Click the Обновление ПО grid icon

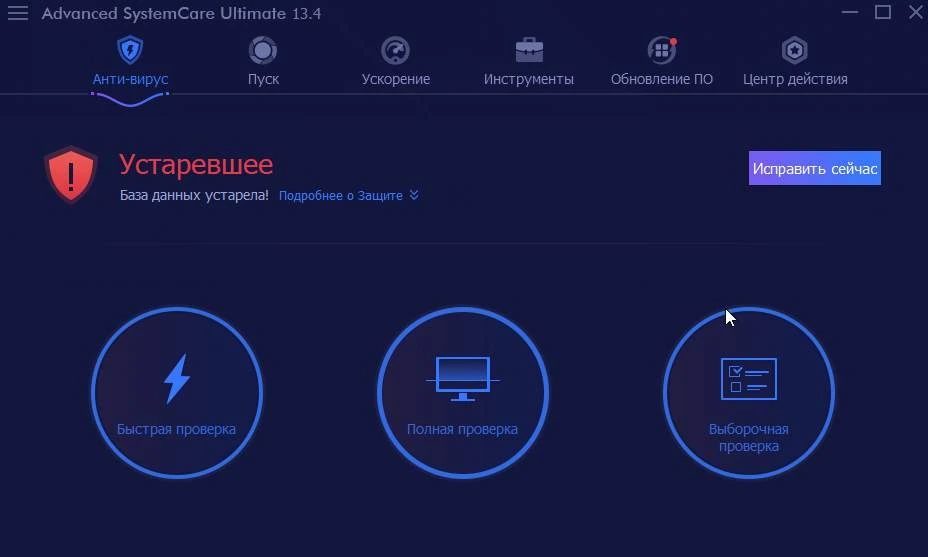point(662,50)
